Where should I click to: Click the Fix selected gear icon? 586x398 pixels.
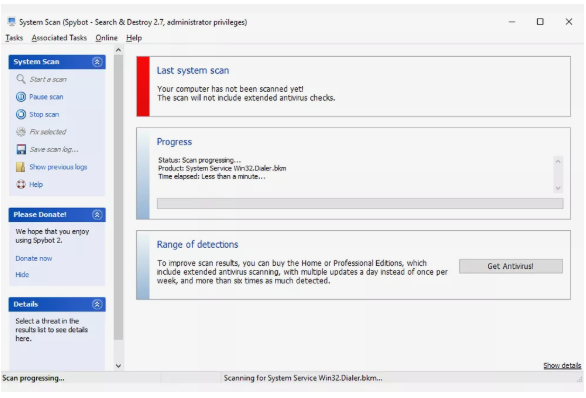click(21, 132)
